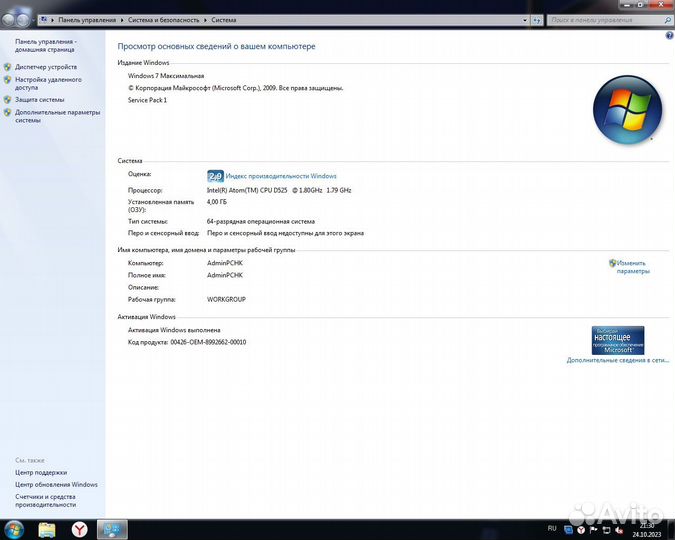Click Изменить параметры link

[x=632, y=267]
